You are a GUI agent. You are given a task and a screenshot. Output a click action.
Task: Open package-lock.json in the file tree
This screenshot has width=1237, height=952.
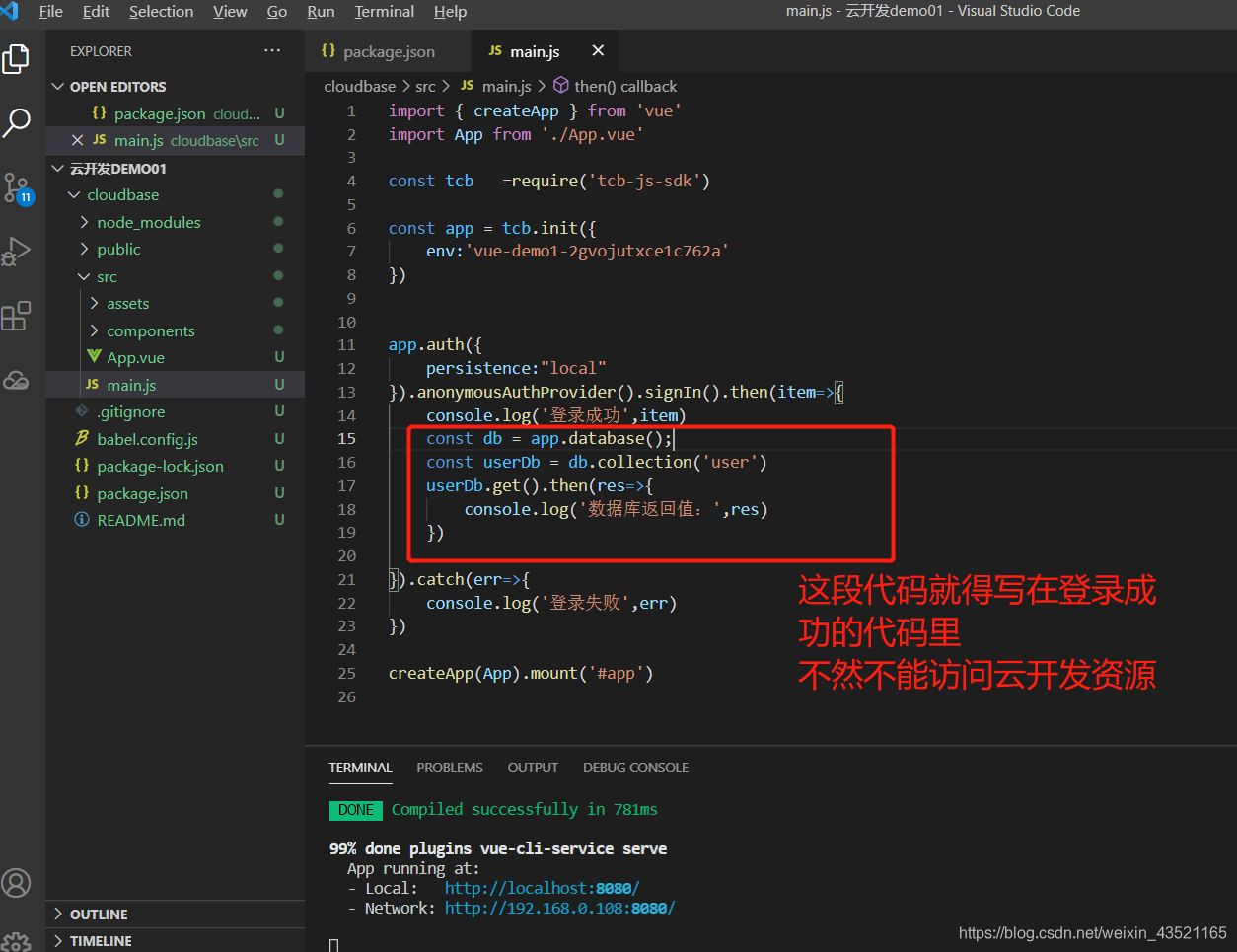175,466
